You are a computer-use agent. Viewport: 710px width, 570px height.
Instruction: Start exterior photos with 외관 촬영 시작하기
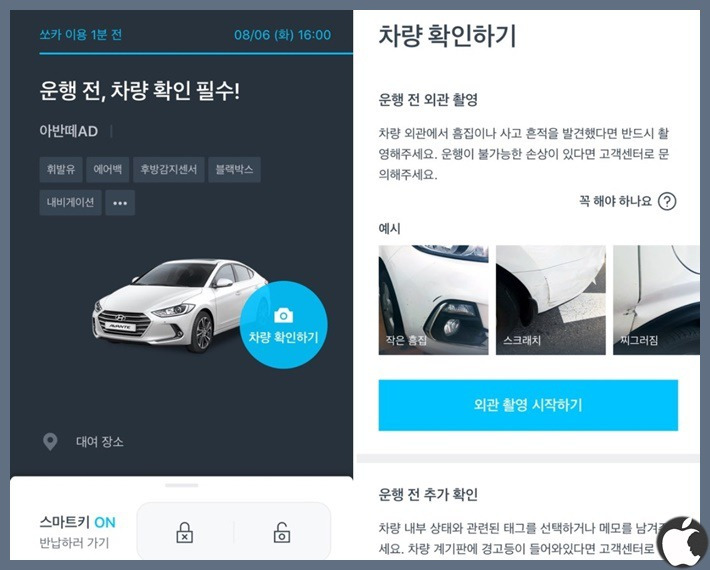(528, 405)
